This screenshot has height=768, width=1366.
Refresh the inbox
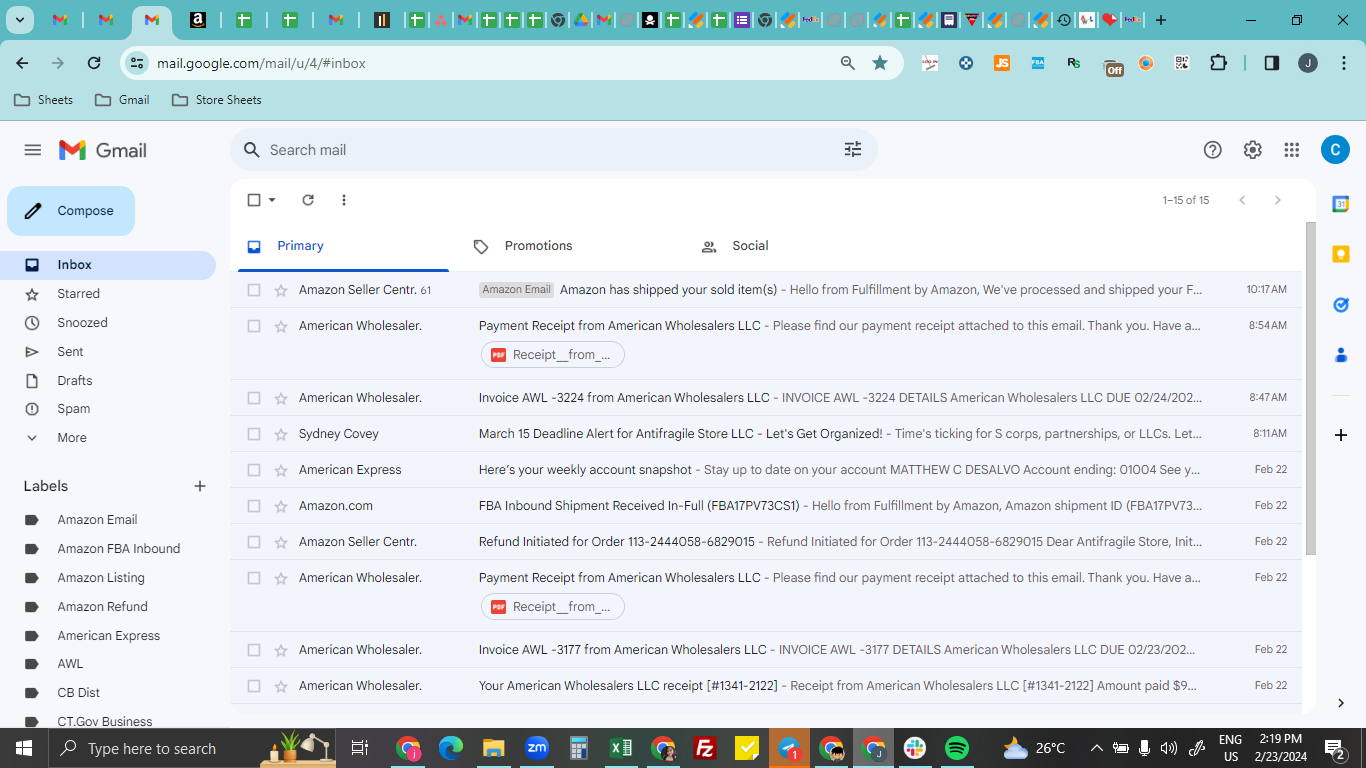308,200
